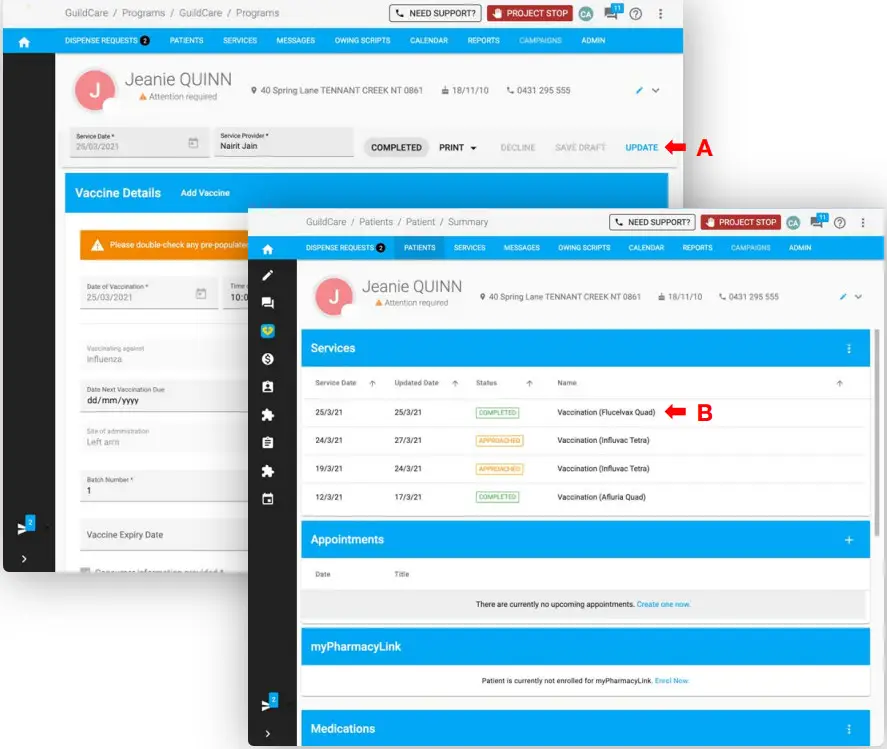Screen dimensions: 887x749
Task: Sort services by the Service Date arrow
Action: [x=372, y=384]
